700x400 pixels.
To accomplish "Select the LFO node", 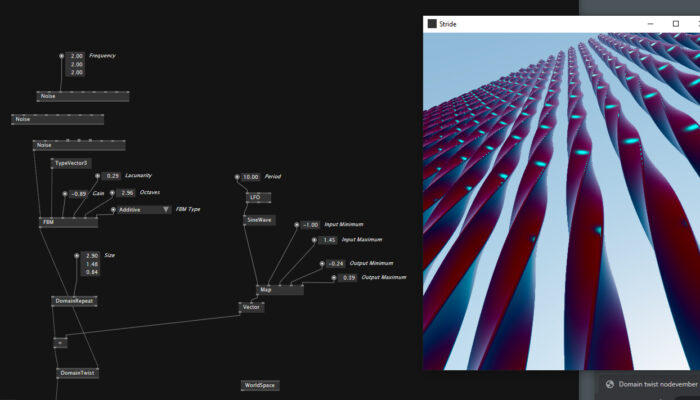I will (254, 197).
